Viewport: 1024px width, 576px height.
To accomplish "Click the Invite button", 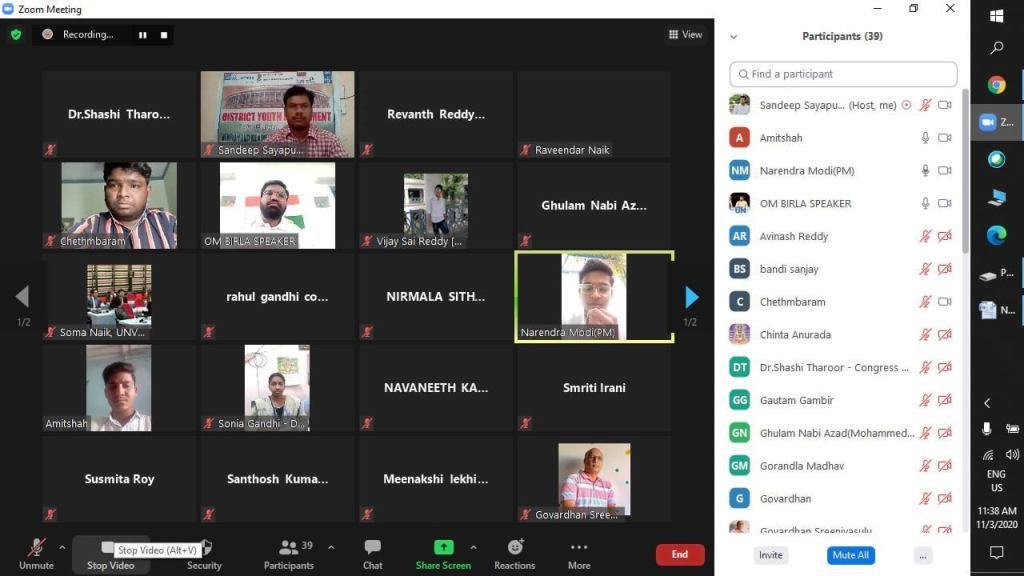I will (x=771, y=555).
